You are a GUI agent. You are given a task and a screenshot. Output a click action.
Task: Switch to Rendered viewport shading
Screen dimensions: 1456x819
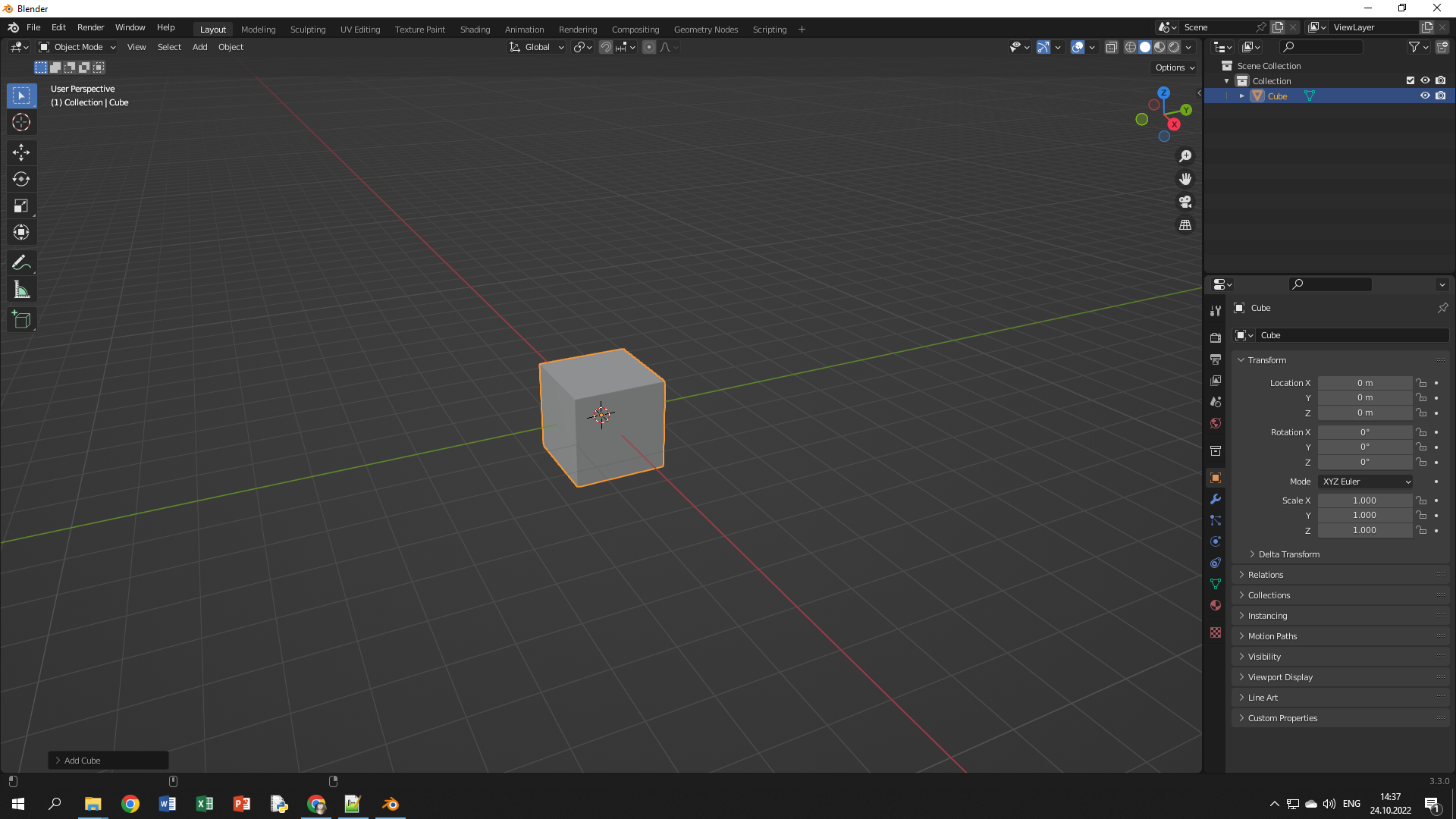(1174, 47)
